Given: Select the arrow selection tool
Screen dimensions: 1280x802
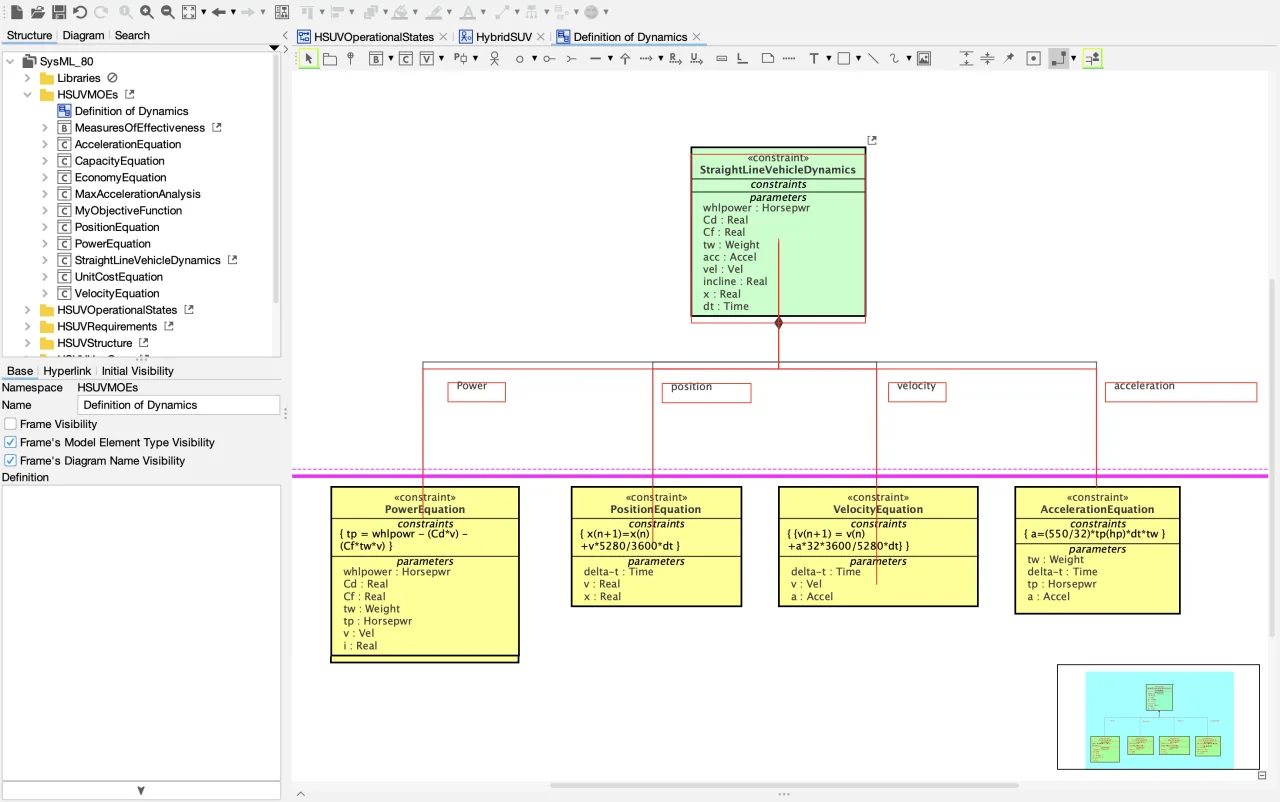Looking at the screenshot, I should (x=308, y=59).
